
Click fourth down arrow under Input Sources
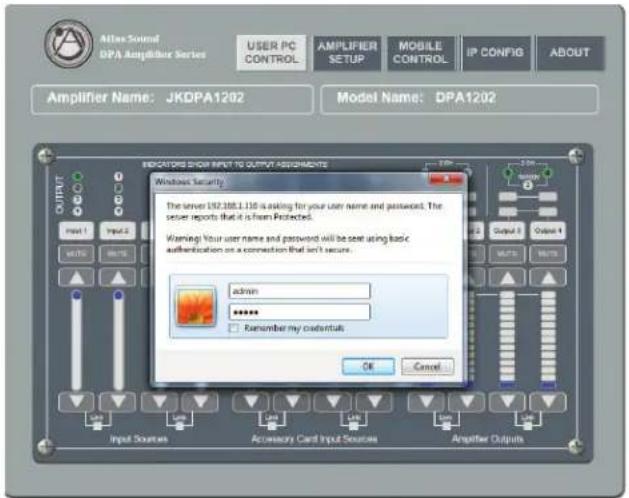pyautogui.click(x=200, y=402)
